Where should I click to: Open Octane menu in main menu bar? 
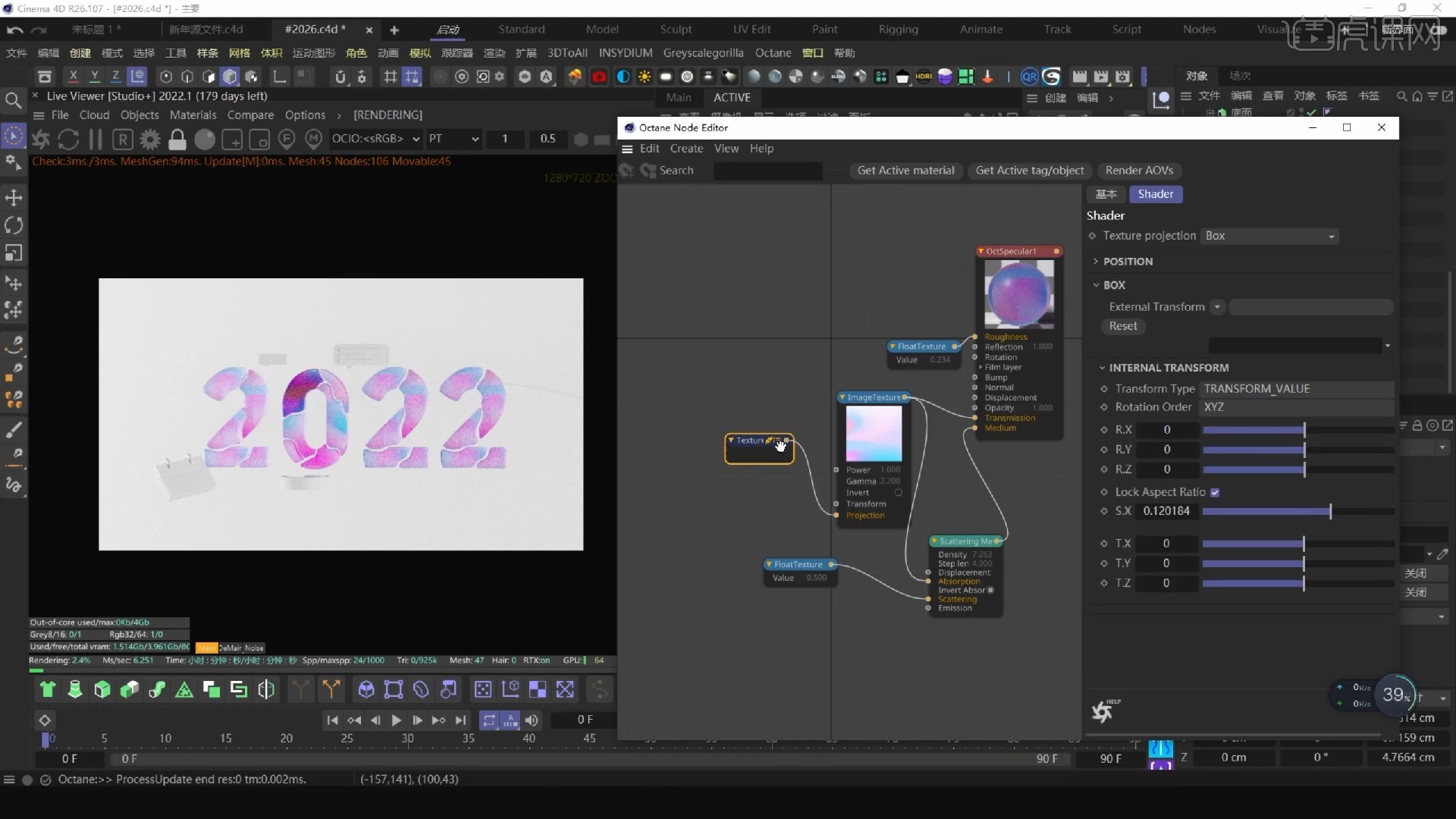coord(773,53)
